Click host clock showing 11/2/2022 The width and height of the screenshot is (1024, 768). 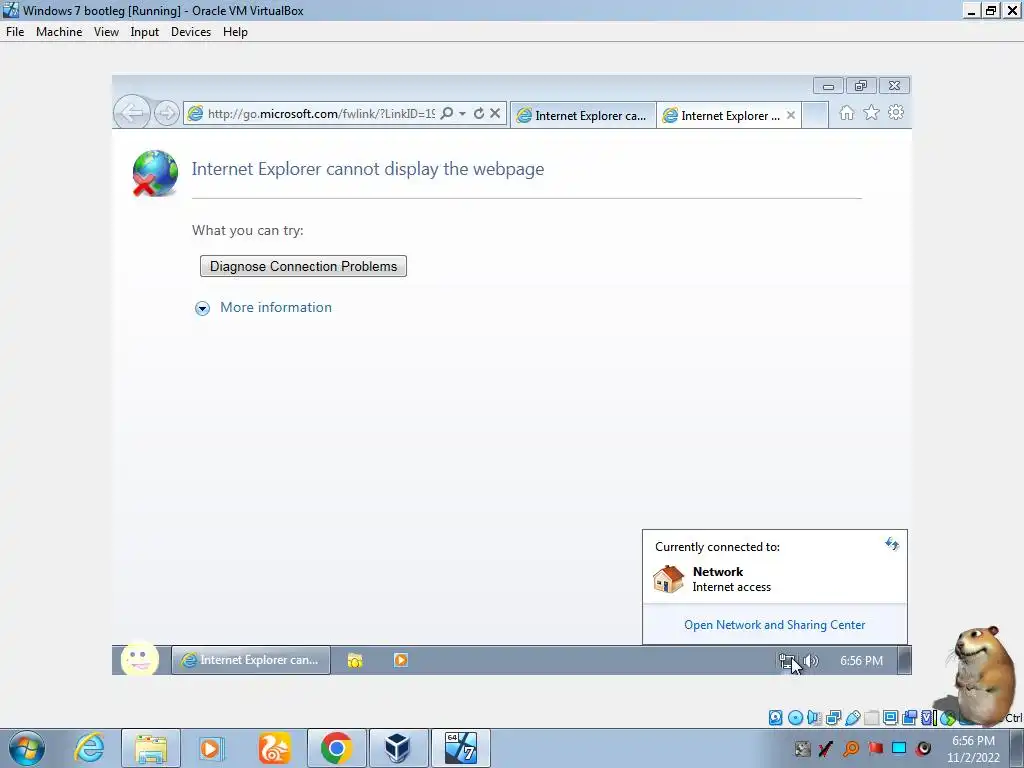click(x=973, y=749)
